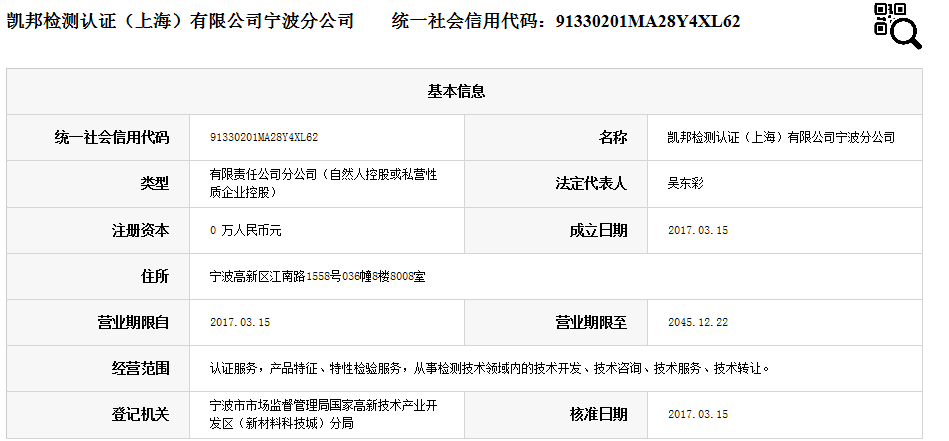Select the credit code value in the table
949x441 pixels.
264,137
